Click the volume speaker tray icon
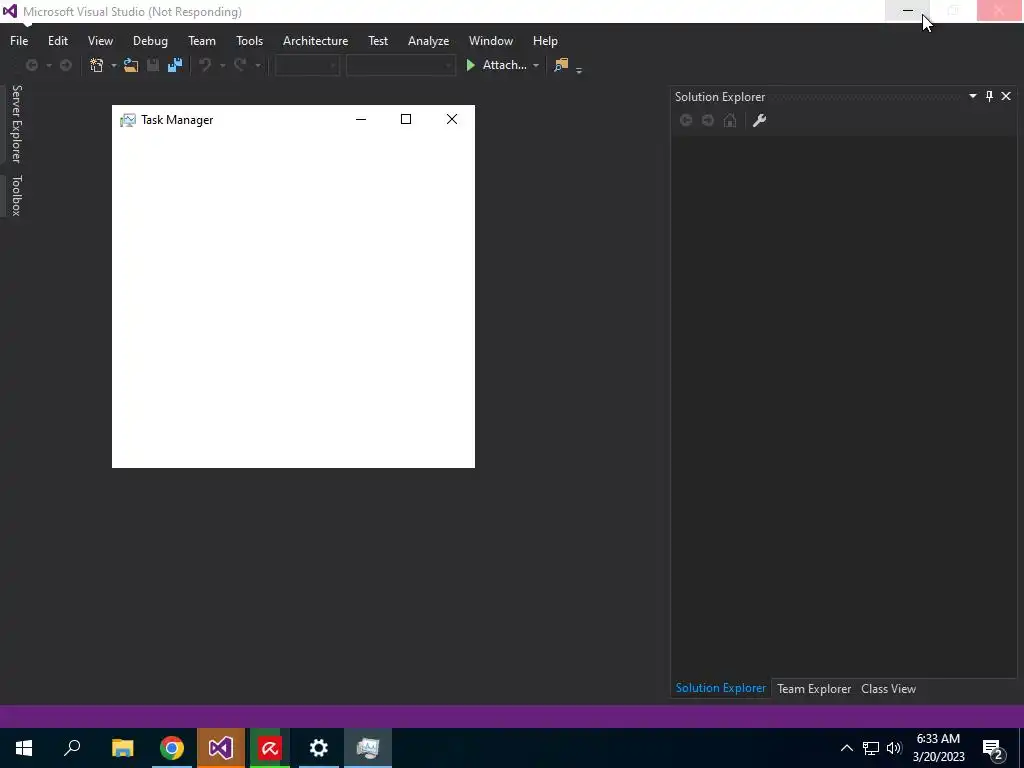The height and width of the screenshot is (768, 1024). pyautogui.click(x=894, y=748)
